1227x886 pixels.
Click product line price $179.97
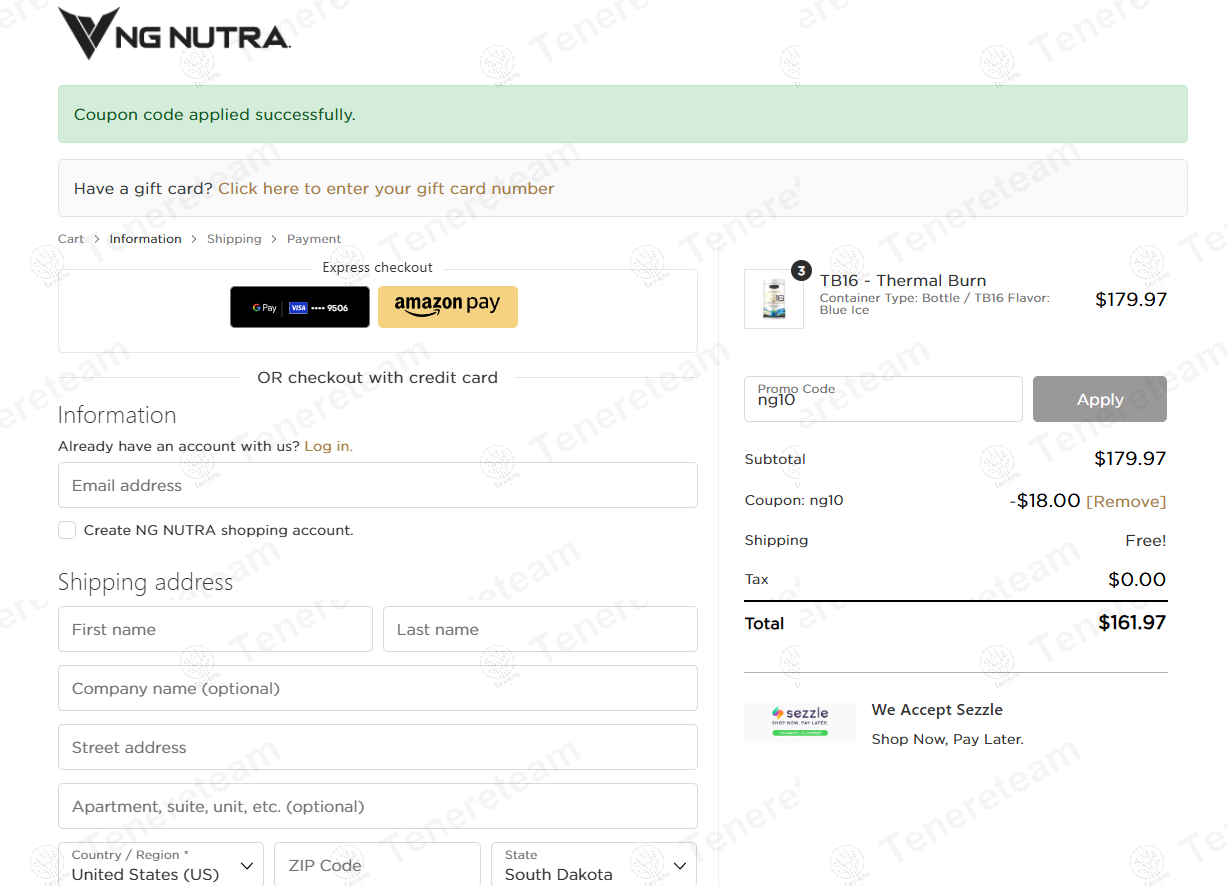click(x=1131, y=299)
